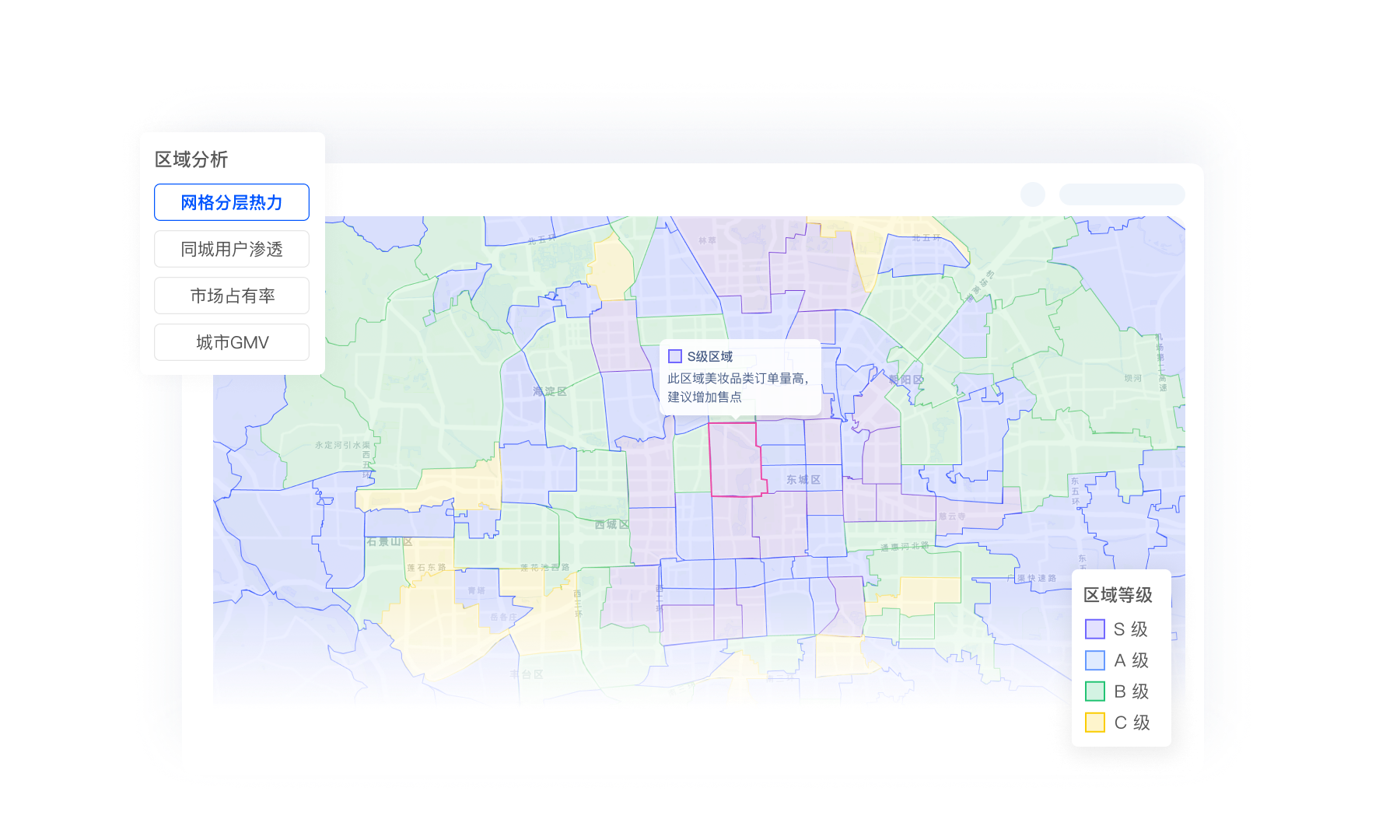Click the 石景山区 district label
1400x840 pixels.
[389, 541]
